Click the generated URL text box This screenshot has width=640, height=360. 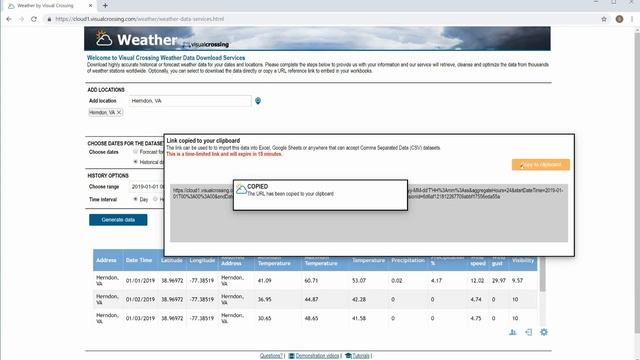click(369, 213)
